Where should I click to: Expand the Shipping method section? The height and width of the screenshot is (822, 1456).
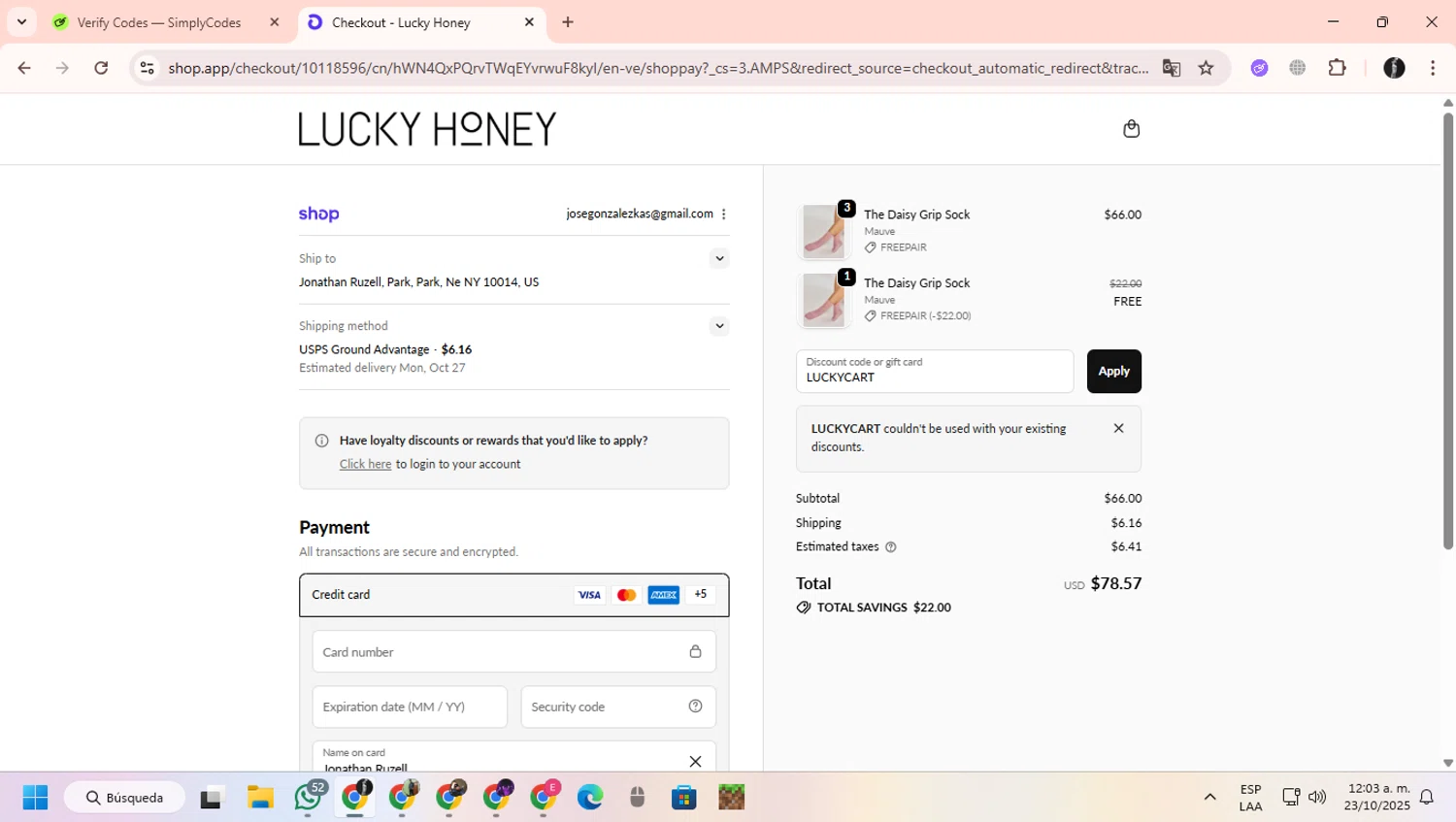coord(719,326)
